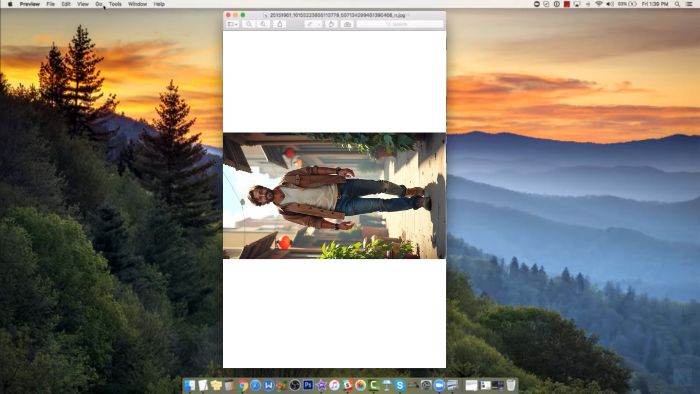Open iMovie from the Dock
The image size is (700, 394).
(x=321, y=385)
